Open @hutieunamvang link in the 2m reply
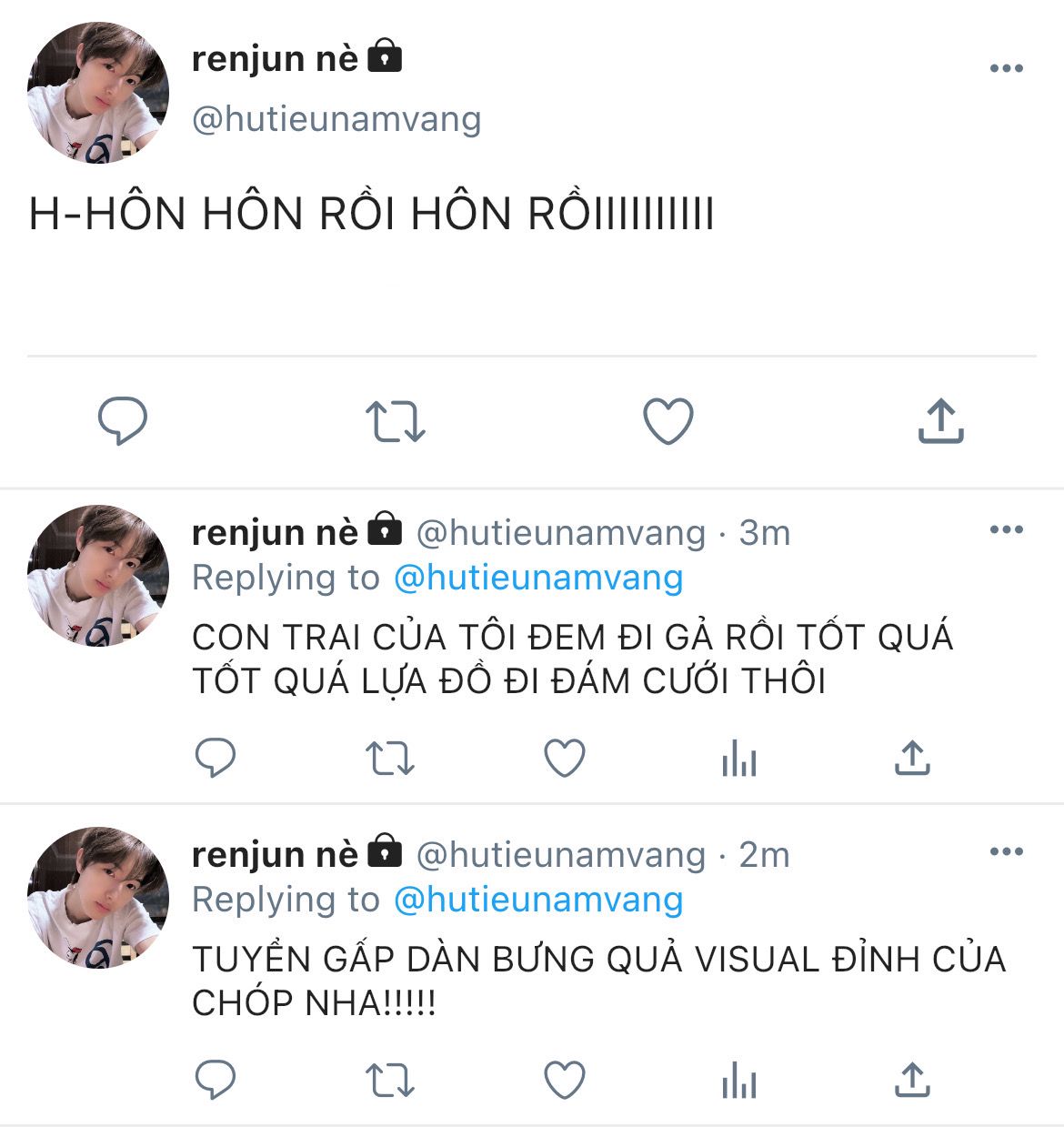Image resolution: width=1064 pixels, height=1127 pixels. 538,900
